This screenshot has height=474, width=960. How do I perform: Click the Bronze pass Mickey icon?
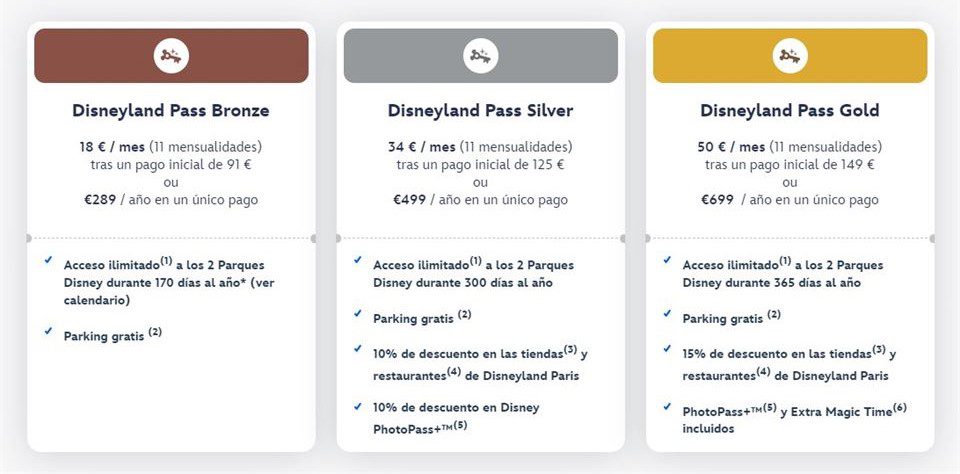click(171, 55)
